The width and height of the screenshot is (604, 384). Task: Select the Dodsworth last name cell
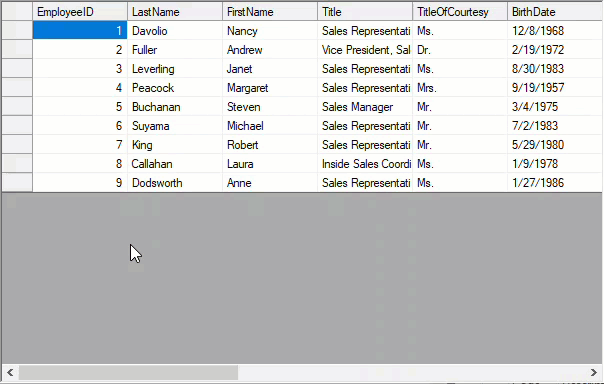tap(175, 183)
